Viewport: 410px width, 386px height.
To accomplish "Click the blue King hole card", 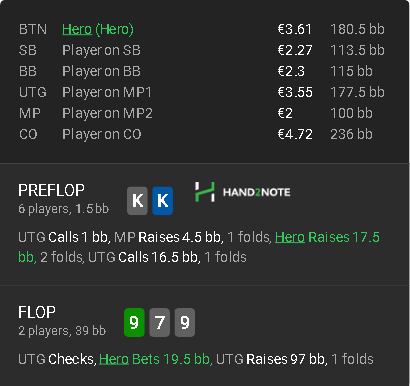I will tap(163, 201).
